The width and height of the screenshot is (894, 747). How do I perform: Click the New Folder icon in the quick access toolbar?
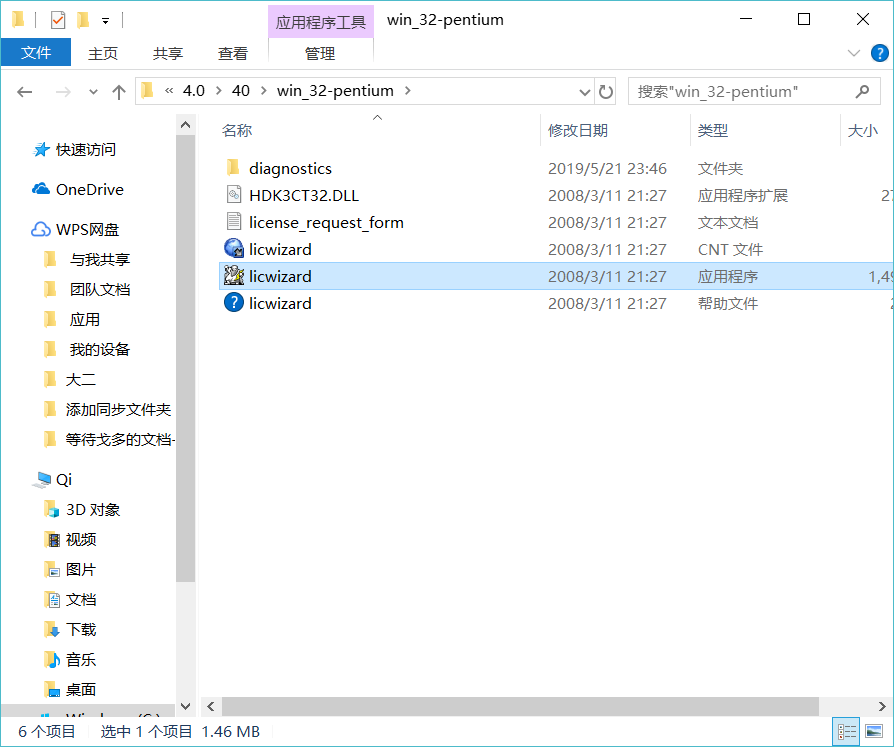[x=83, y=21]
